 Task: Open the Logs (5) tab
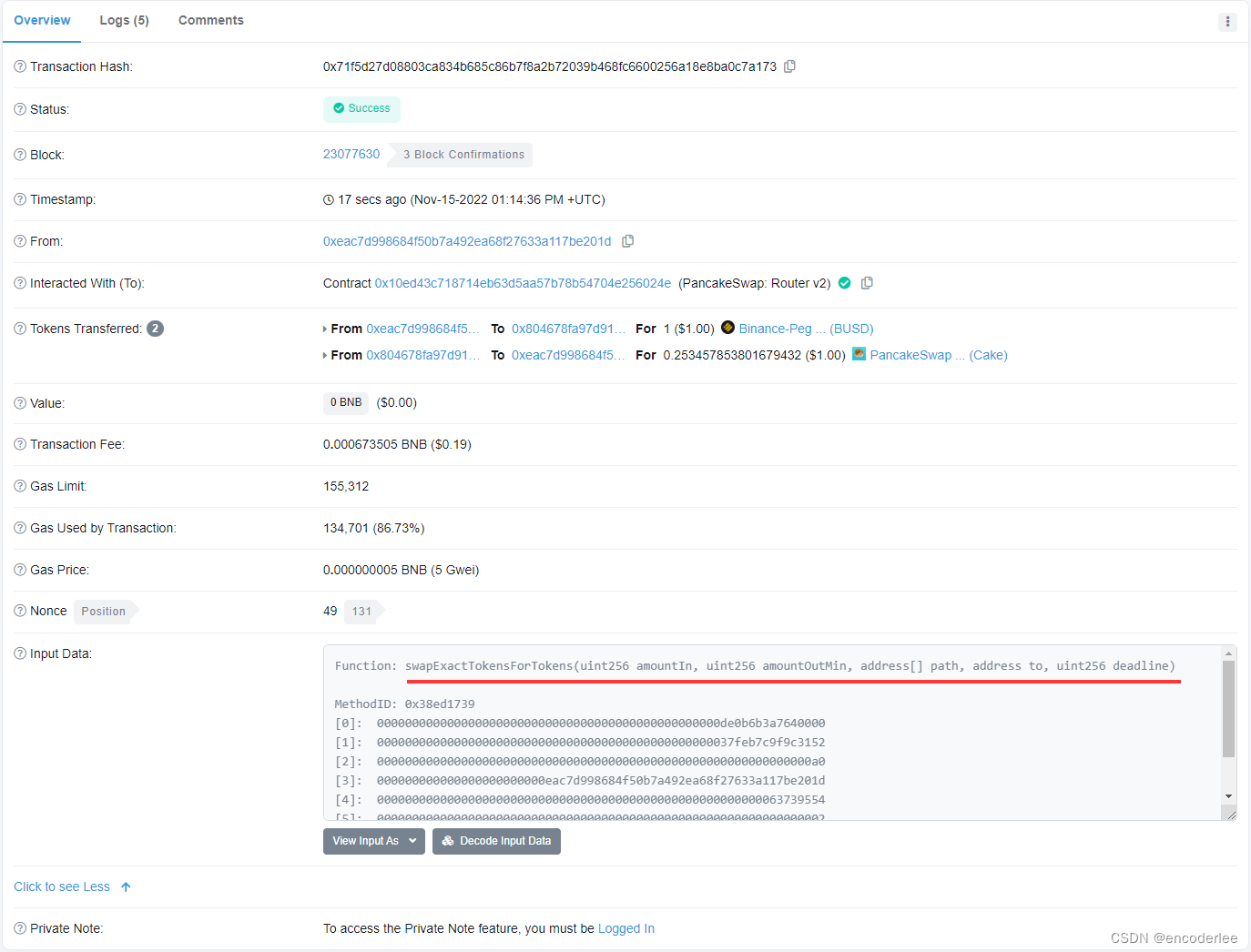click(124, 21)
